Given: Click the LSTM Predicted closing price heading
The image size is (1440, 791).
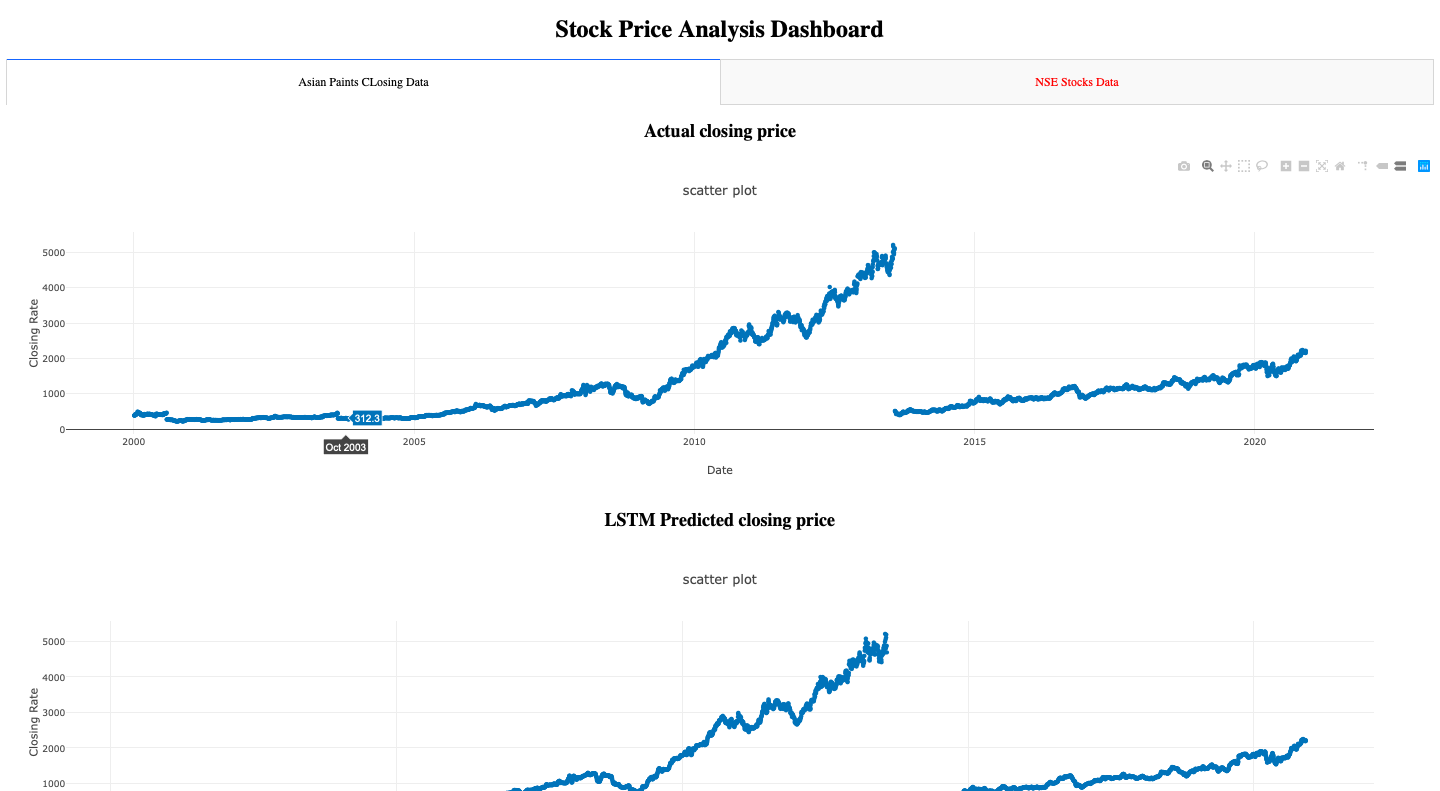Looking at the screenshot, I should coord(719,520).
